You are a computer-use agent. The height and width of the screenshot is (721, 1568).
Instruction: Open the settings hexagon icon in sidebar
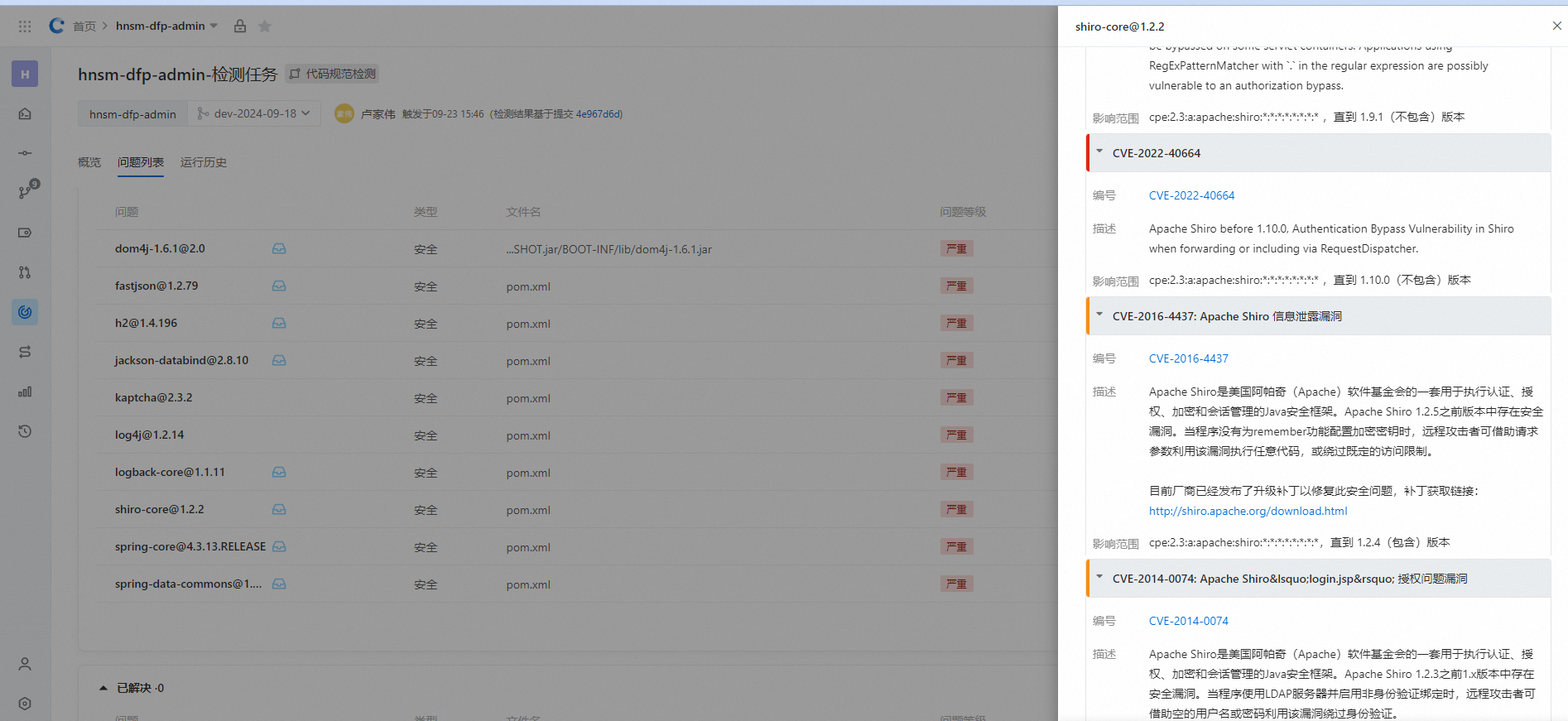pyautogui.click(x=25, y=704)
